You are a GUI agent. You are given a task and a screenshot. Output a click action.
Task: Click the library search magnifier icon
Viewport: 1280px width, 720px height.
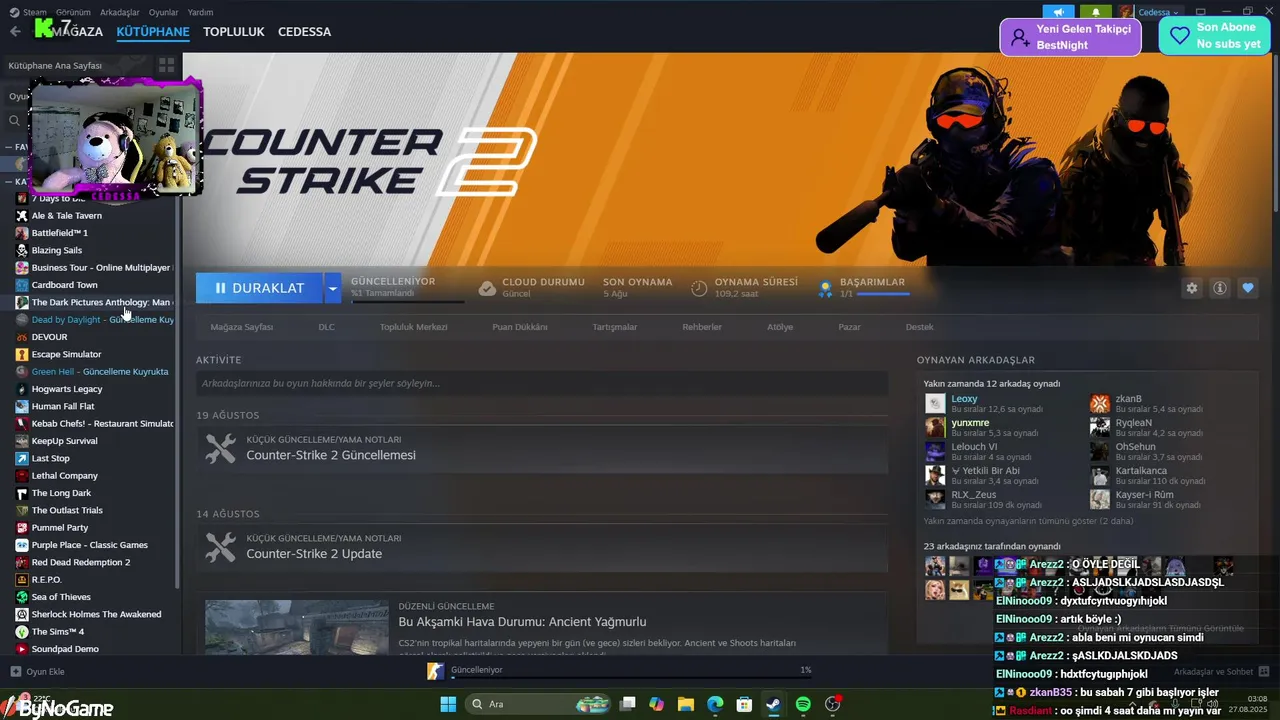[15, 121]
